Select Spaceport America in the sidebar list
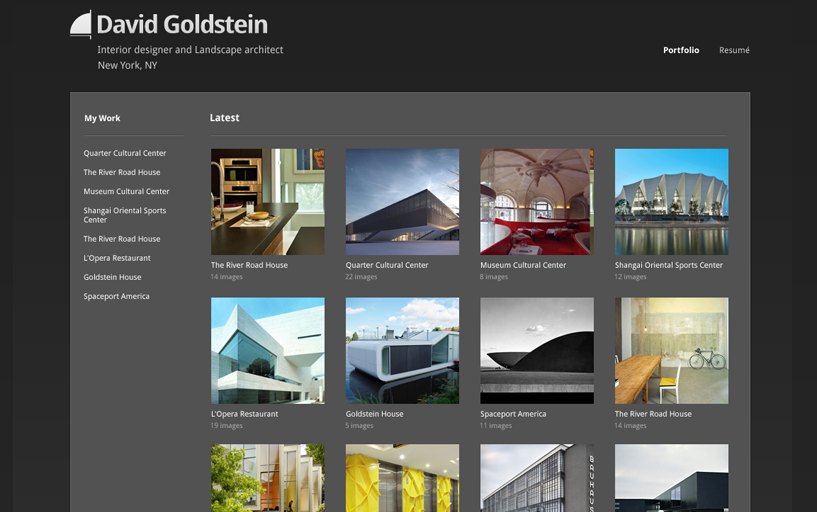Screen dimensions: 817x512 pyautogui.click(x=116, y=296)
